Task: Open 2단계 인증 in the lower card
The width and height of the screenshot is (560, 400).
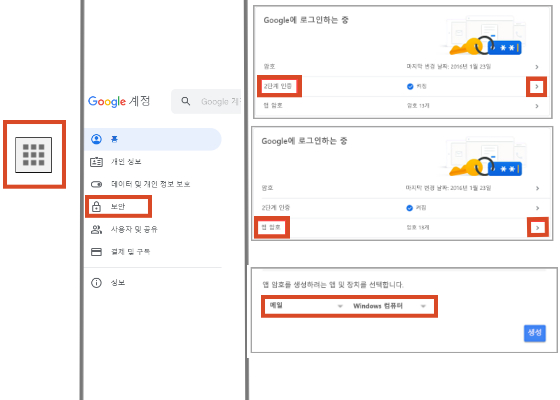Action: 276,208
